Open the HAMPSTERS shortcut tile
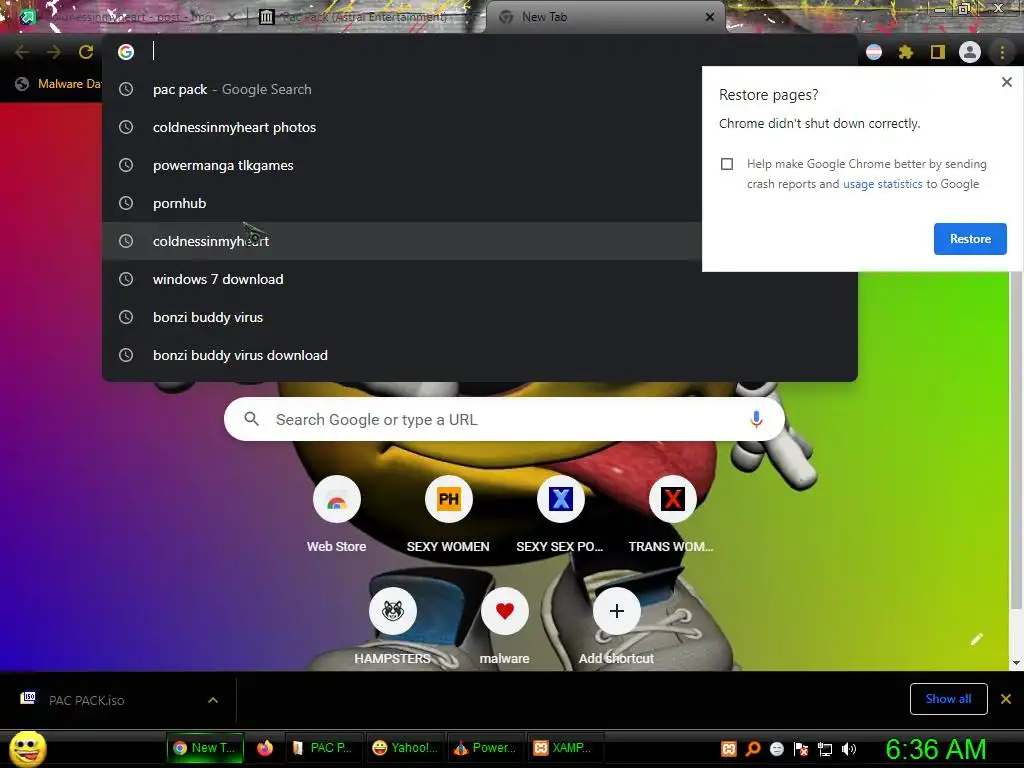 click(x=392, y=628)
